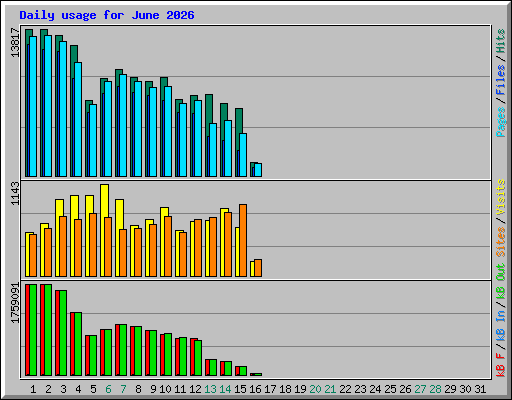Click day 8 on the x-axis
Image resolution: width=512 pixels, height=400 pixels.
(x=138, y=389)
